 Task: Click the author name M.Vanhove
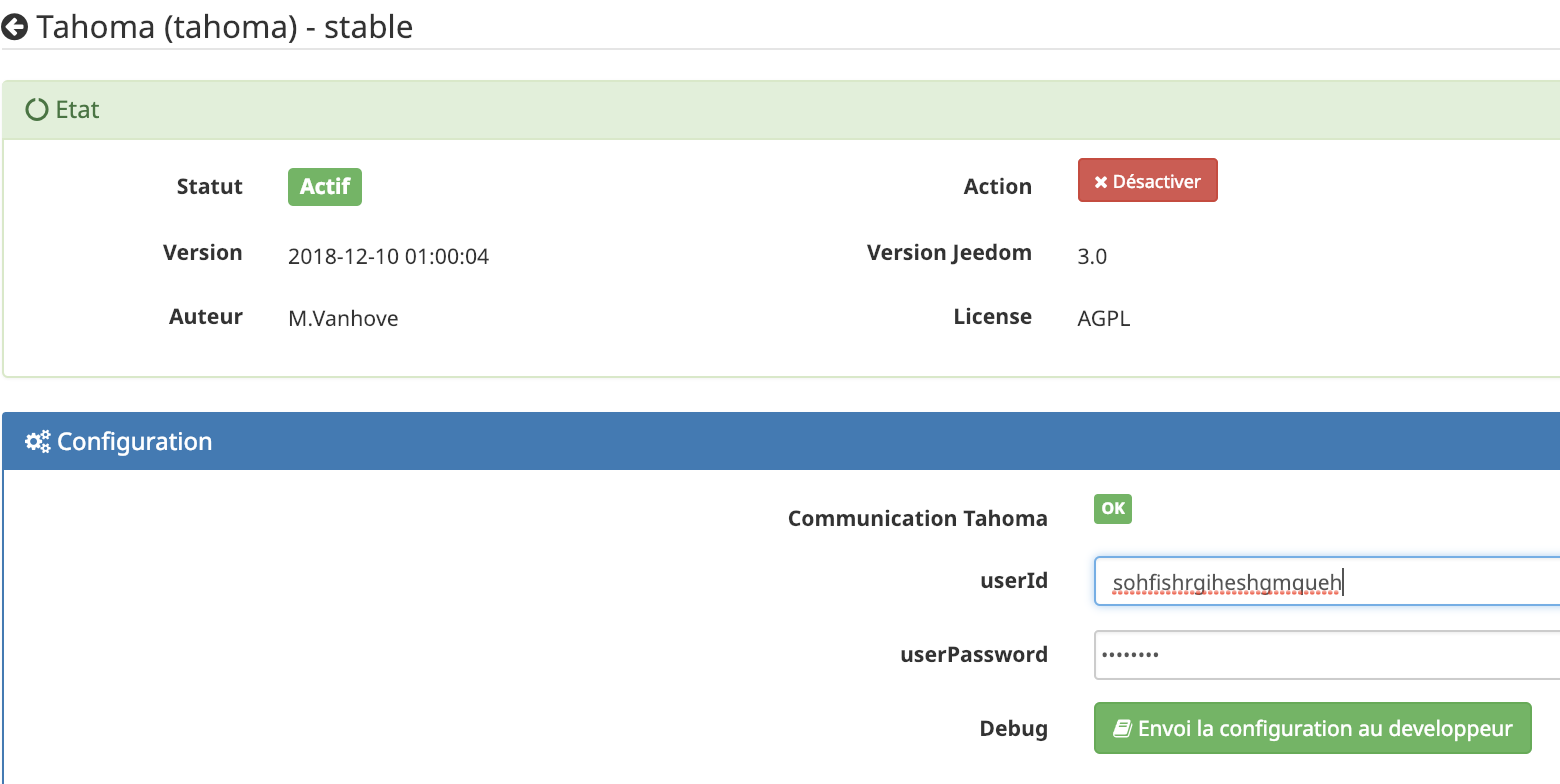pyautogui.click(x=343, y=319)
